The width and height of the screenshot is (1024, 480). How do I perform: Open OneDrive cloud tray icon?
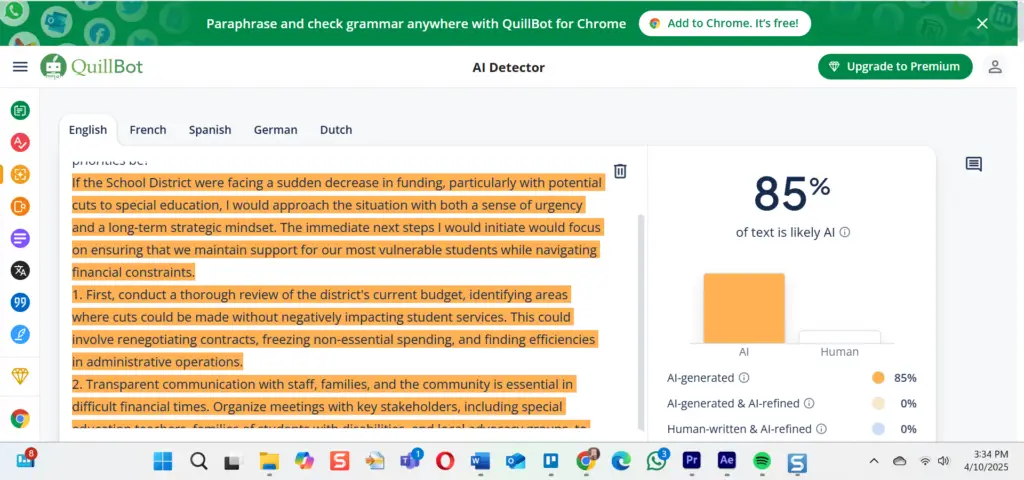pyautogui.click(x=899, y=461)
